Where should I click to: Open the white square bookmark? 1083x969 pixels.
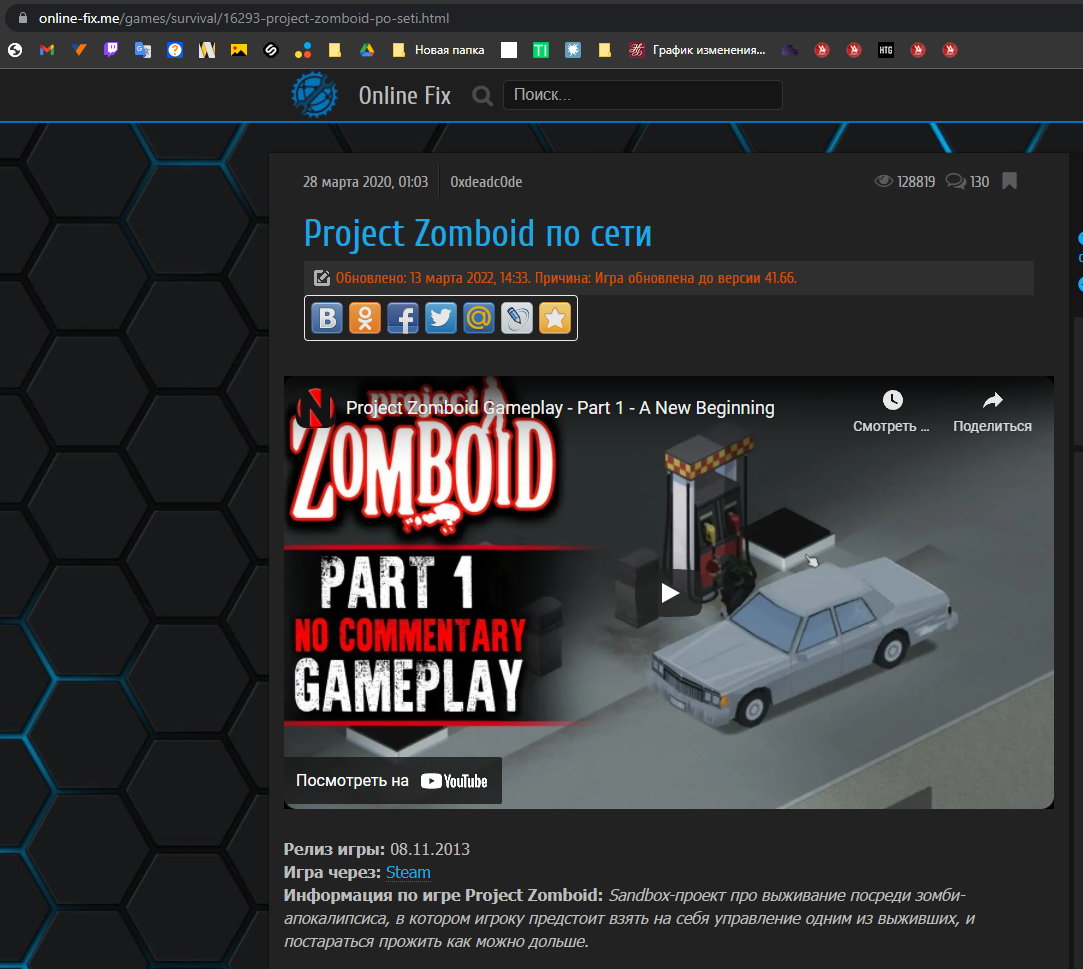click(x=509, y=50)
